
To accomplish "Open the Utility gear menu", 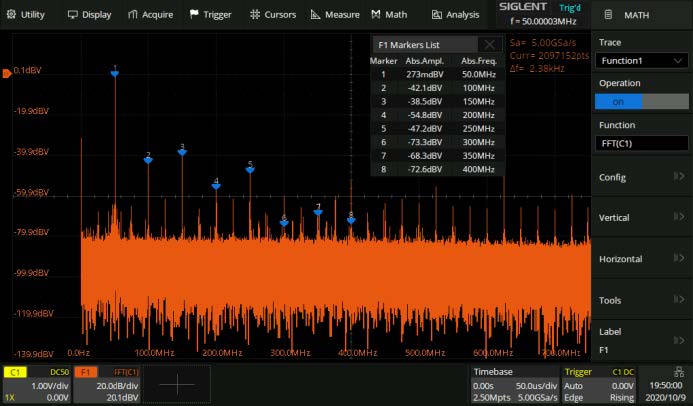I will click(25, 15).
